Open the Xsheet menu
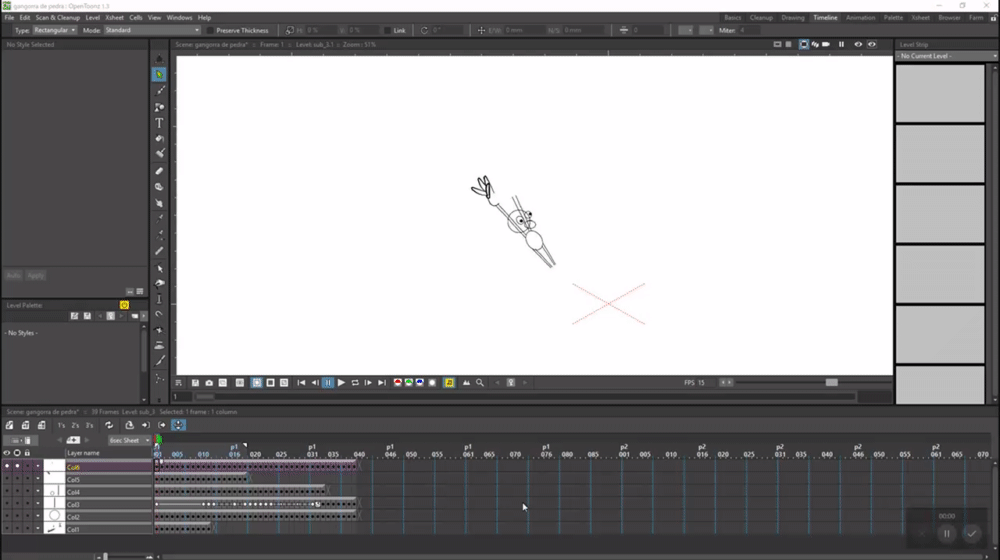The image size is (1000, 560). (114, 18)
